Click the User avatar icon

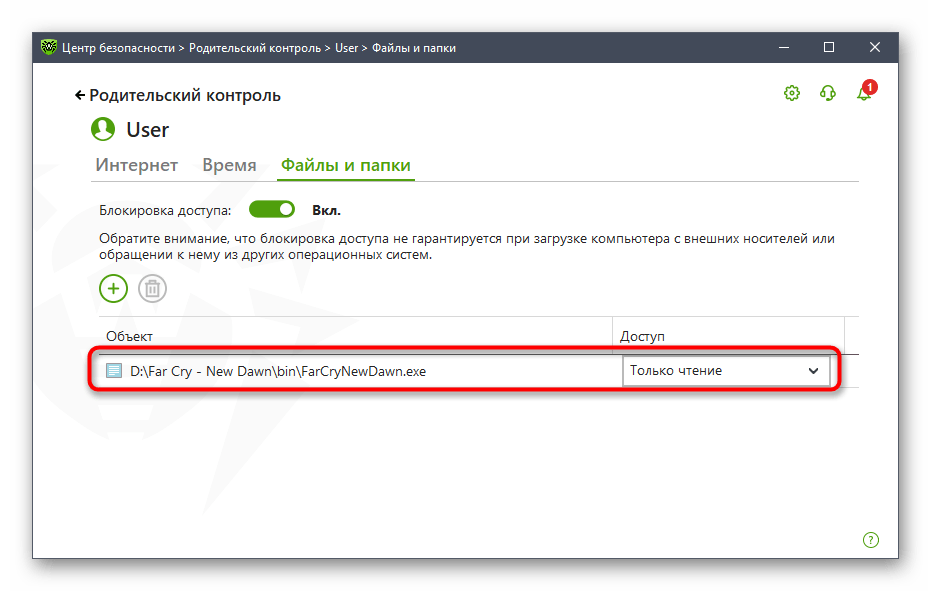(103, 129)
